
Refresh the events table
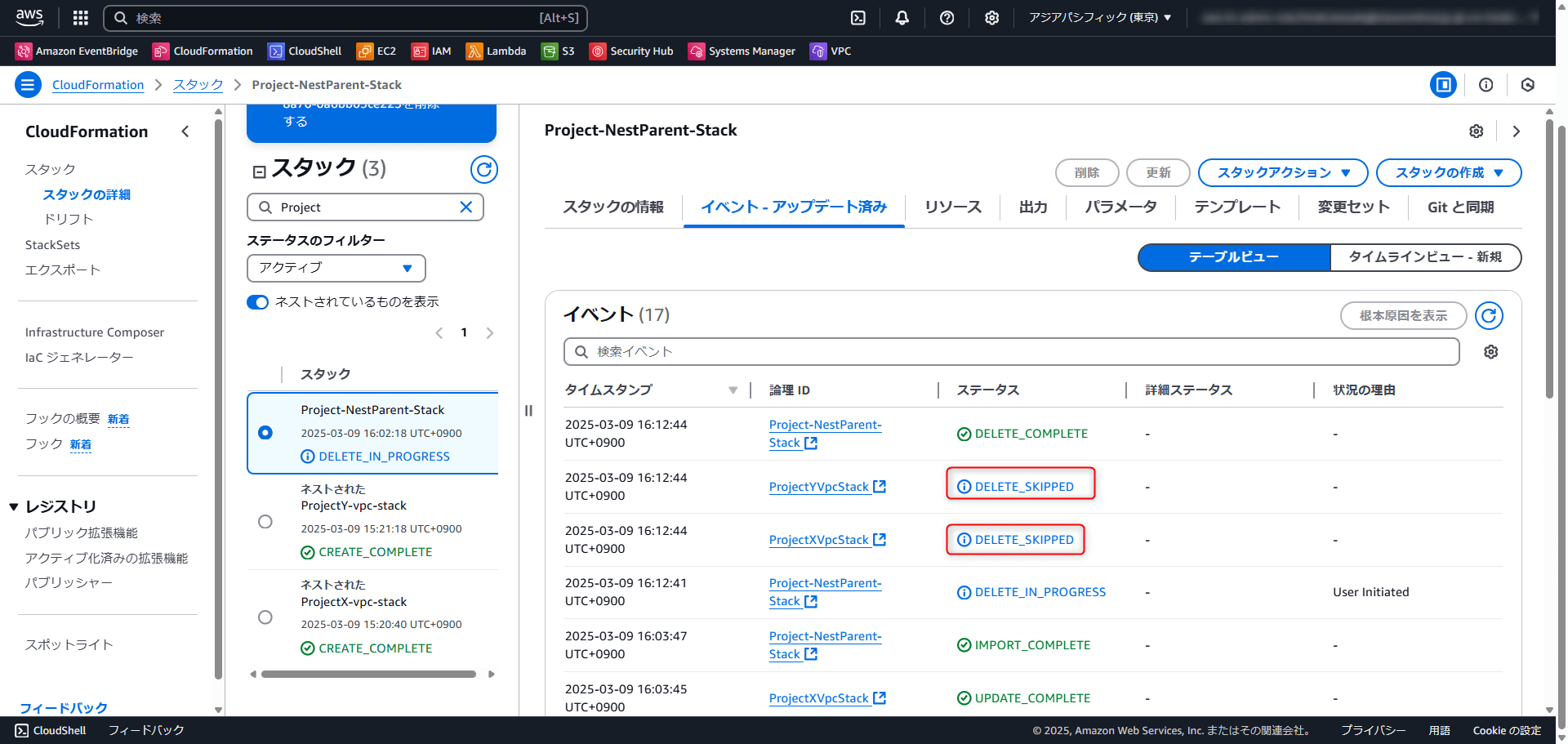point(1489,315)
